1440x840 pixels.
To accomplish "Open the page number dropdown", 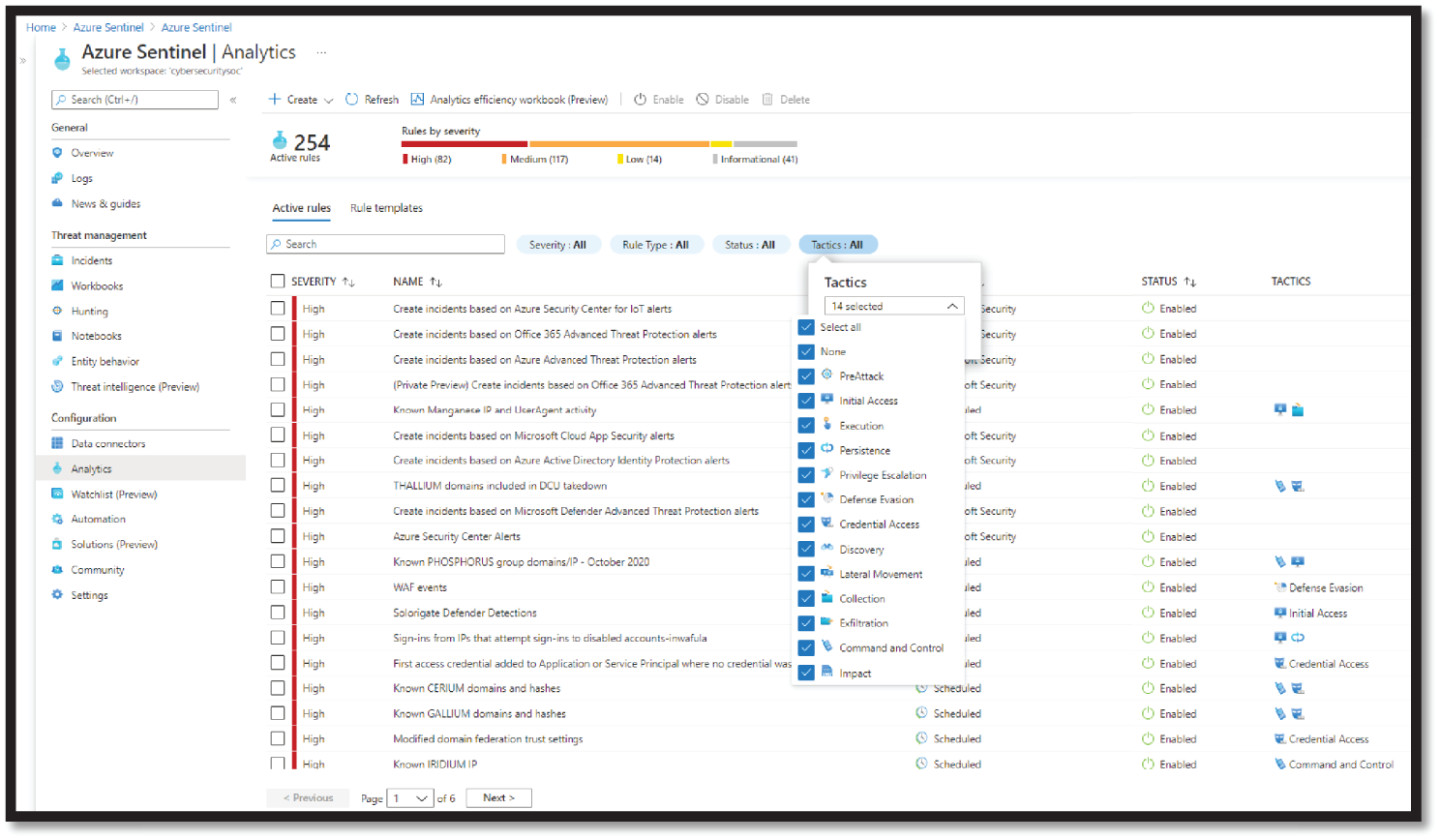I will pos(409,798).
